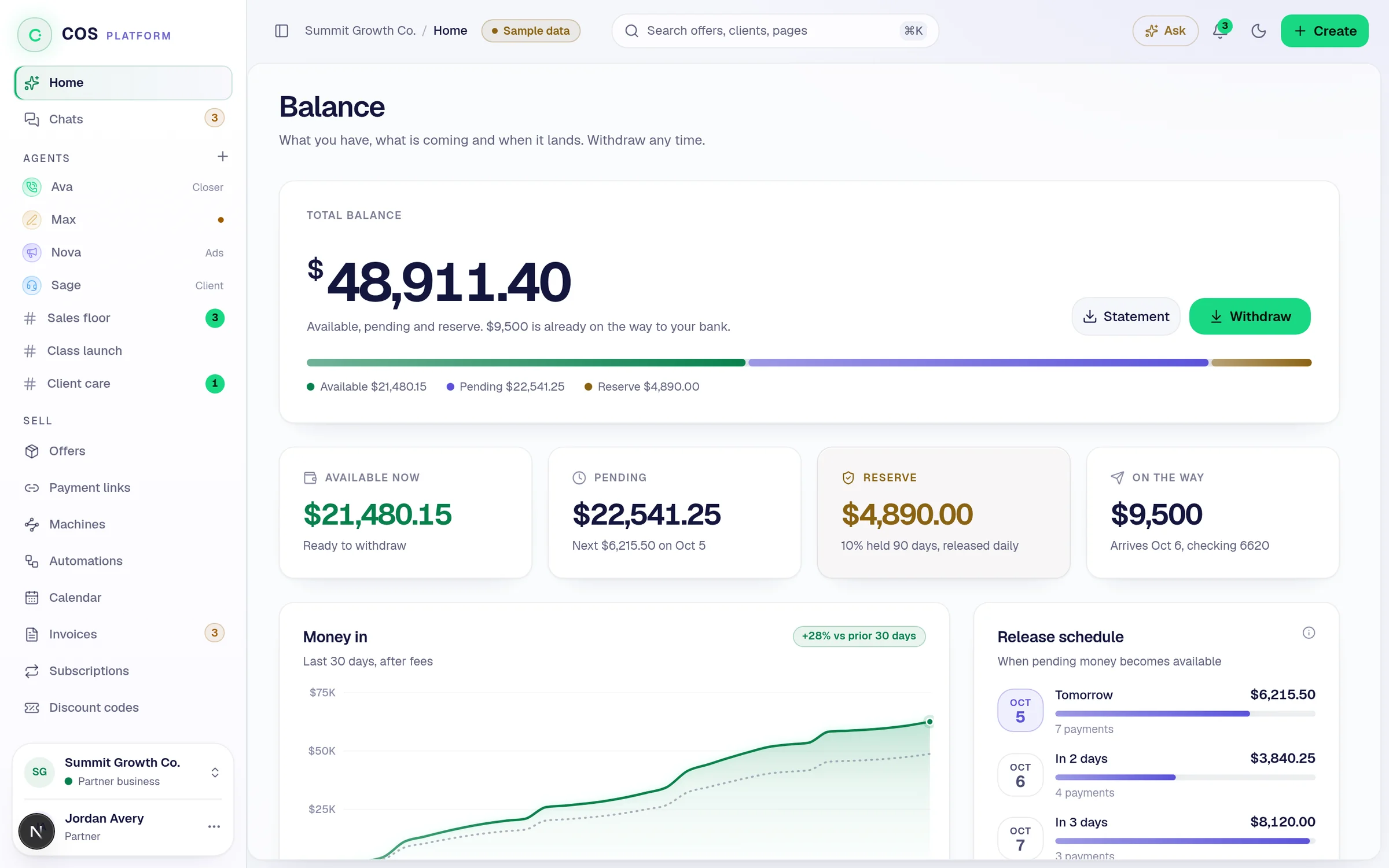Click the green Create button
This screenshot has height=868, width=1389.
click(1324, 31)
